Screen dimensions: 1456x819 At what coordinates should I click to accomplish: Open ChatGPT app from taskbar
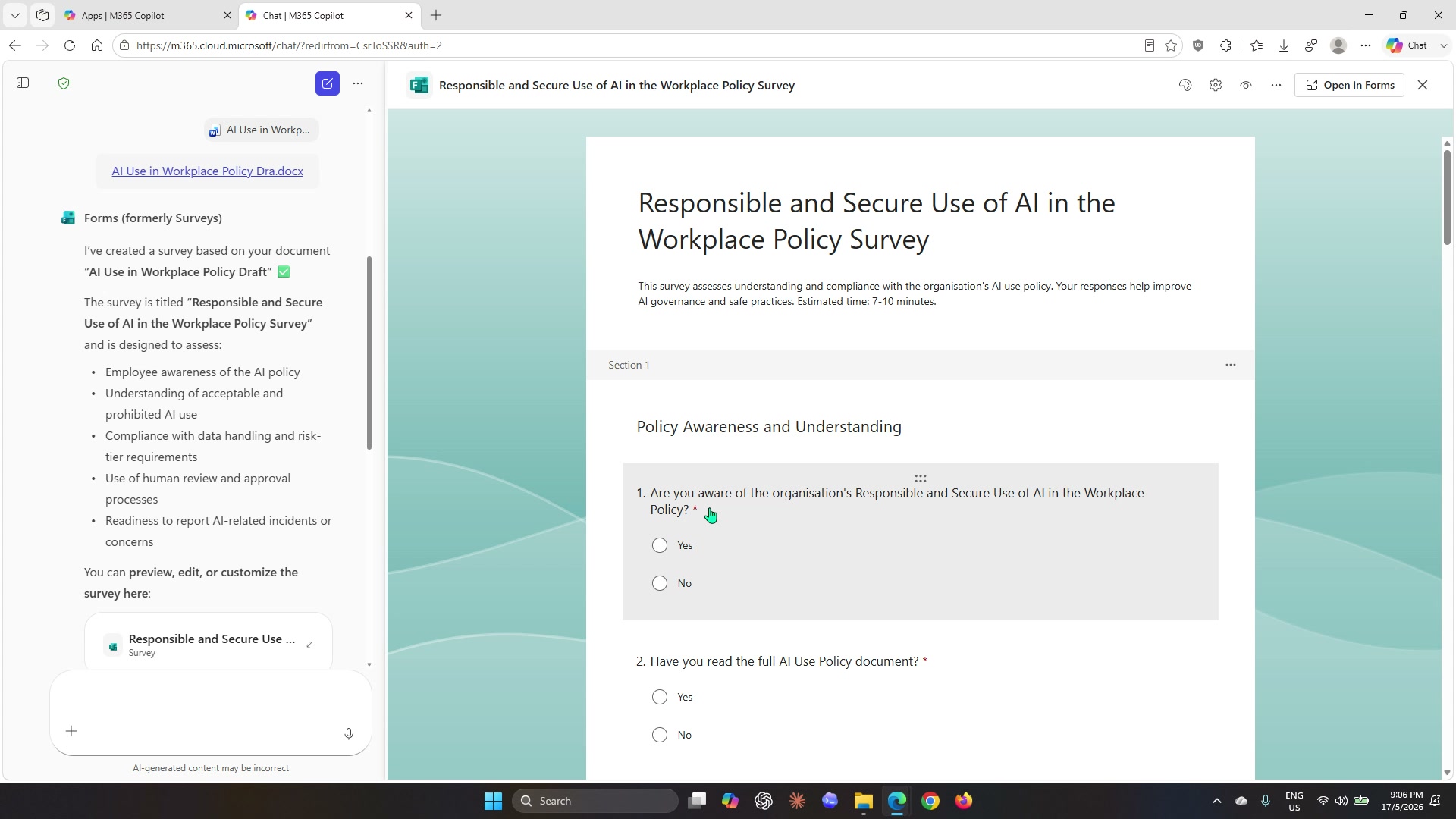pos(764,801)
